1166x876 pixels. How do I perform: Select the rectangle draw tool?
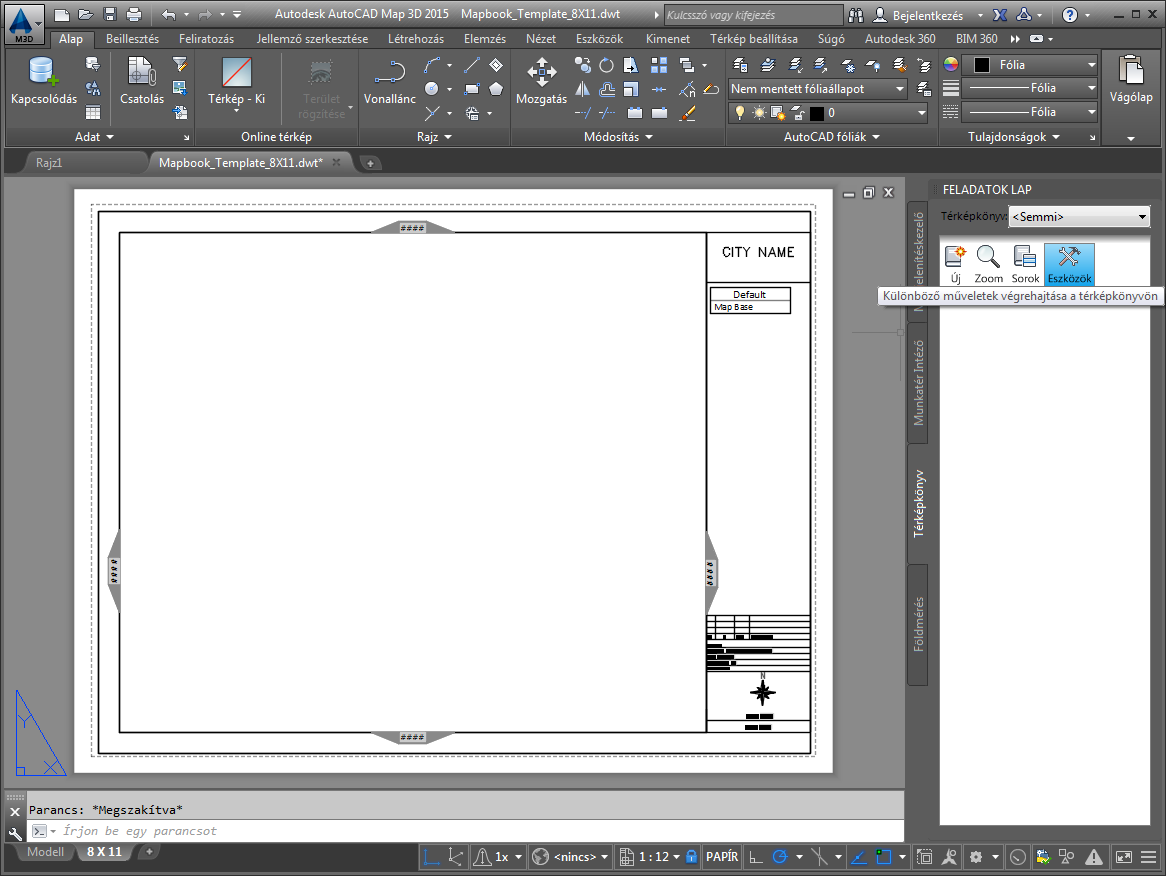click(x=471, y=89)
